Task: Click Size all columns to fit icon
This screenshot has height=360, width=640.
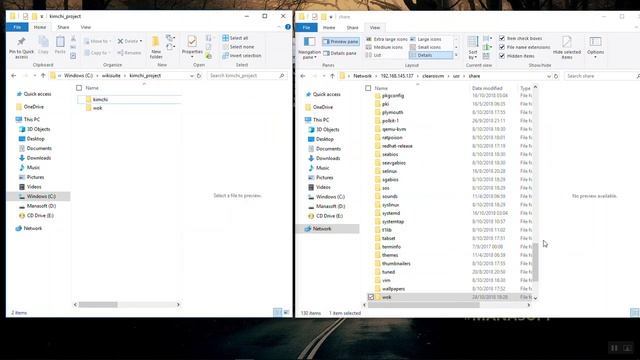Action: [486, 56]
